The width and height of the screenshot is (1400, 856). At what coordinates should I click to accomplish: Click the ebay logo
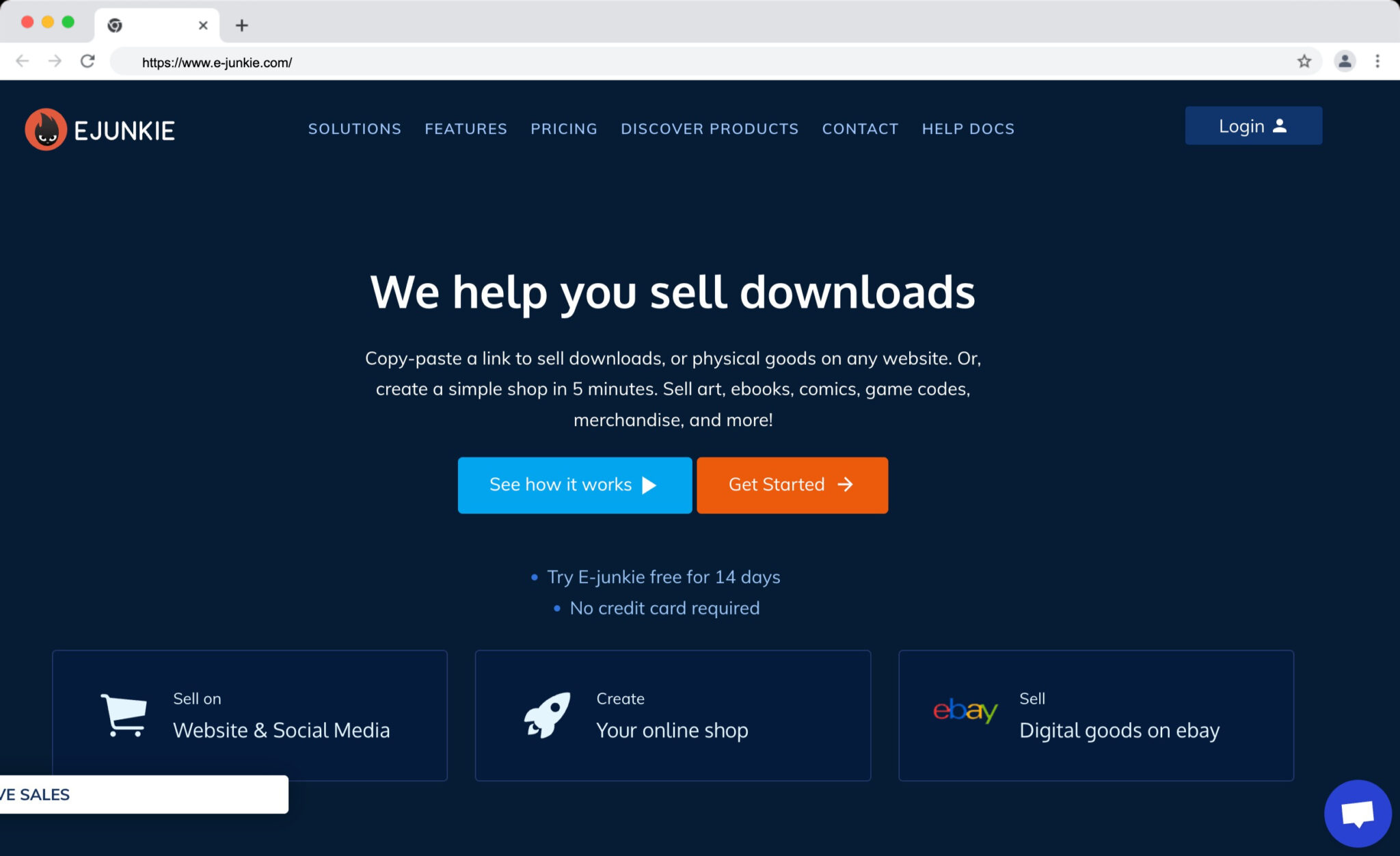click(x=965, y=710)
